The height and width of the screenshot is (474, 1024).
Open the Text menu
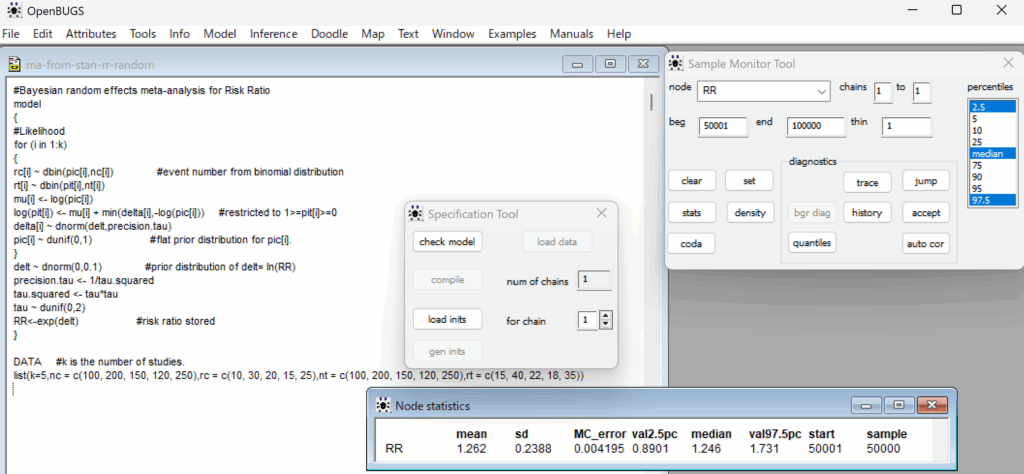(x=408, y=34)
